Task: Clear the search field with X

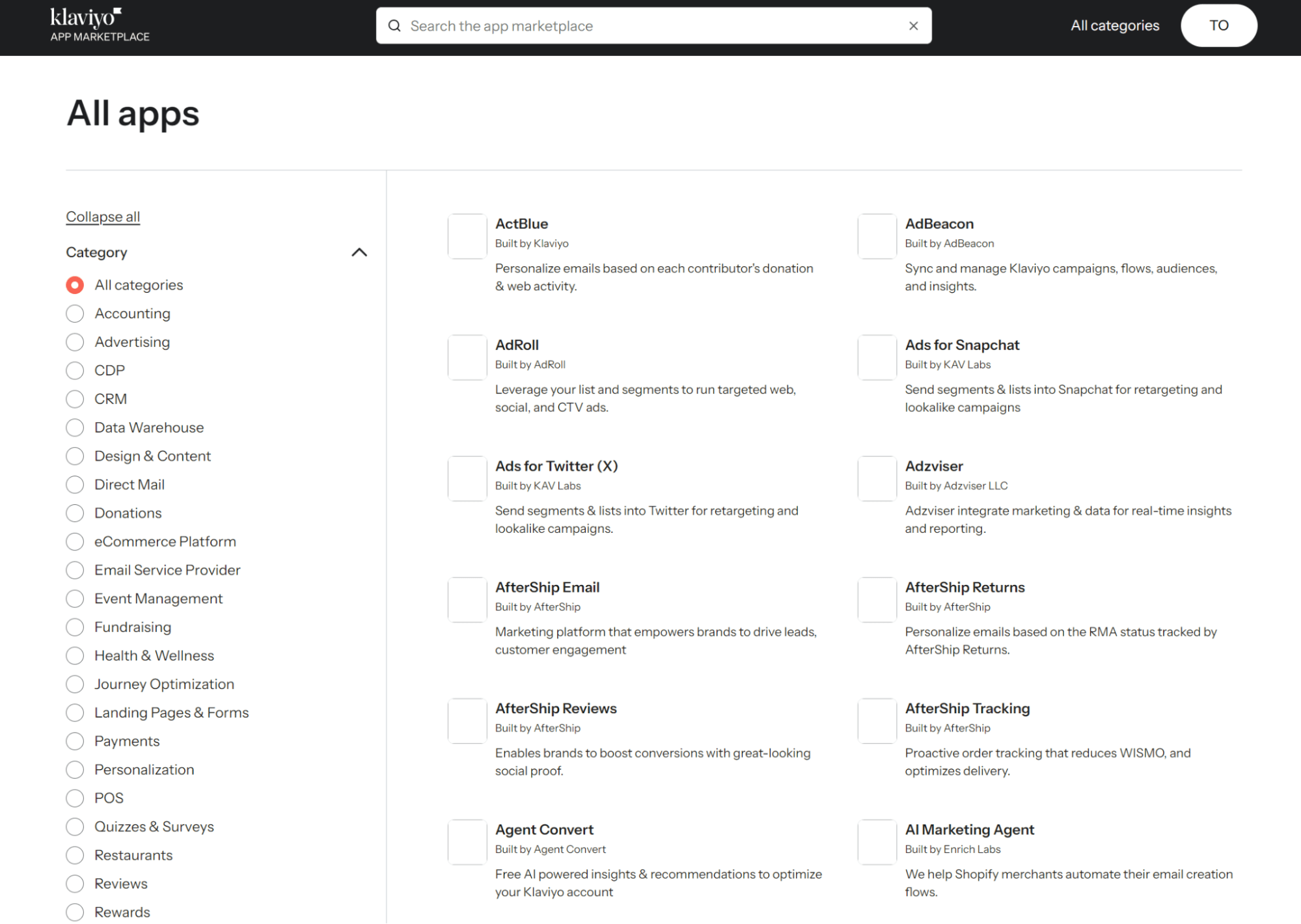Action: pyautogui.click(x=914, y=26)
